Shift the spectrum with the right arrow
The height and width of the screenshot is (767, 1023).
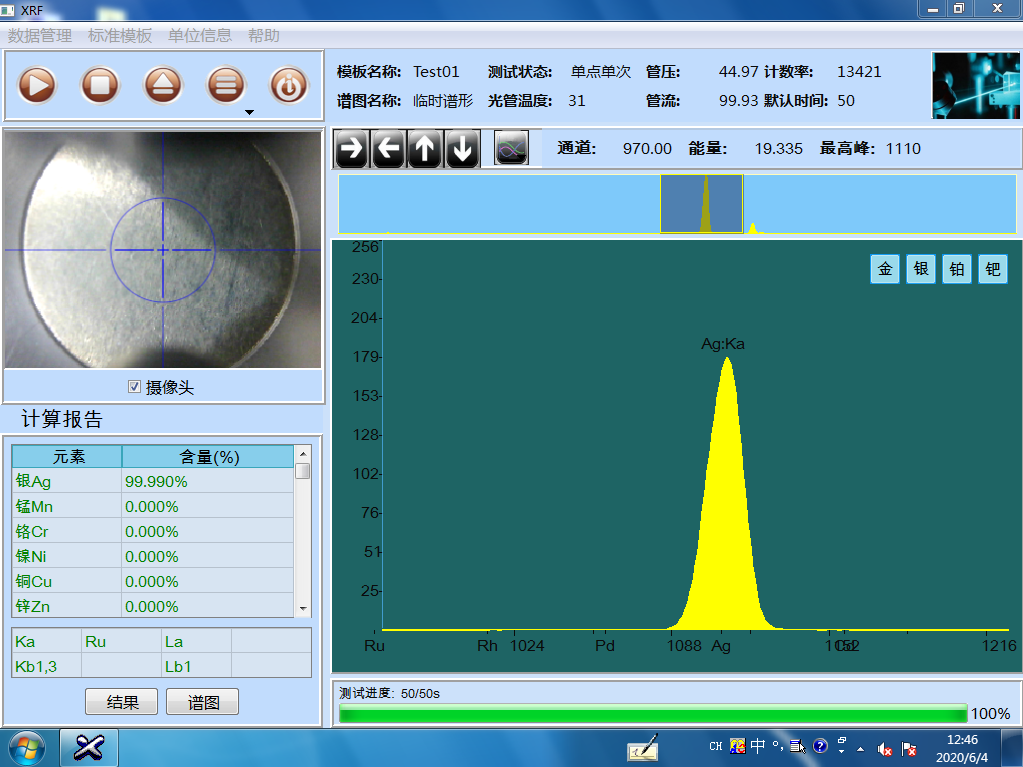point(351,149)
